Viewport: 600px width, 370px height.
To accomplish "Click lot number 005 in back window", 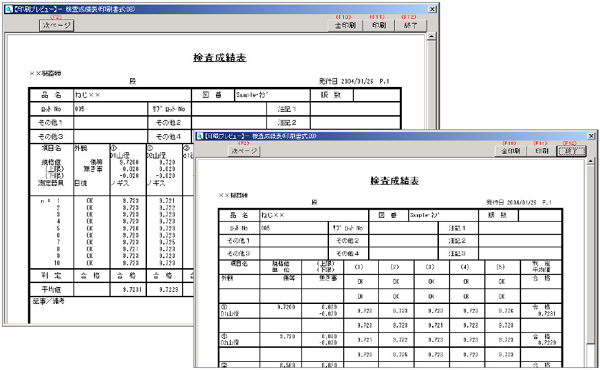I will click(x=80, y=109).
